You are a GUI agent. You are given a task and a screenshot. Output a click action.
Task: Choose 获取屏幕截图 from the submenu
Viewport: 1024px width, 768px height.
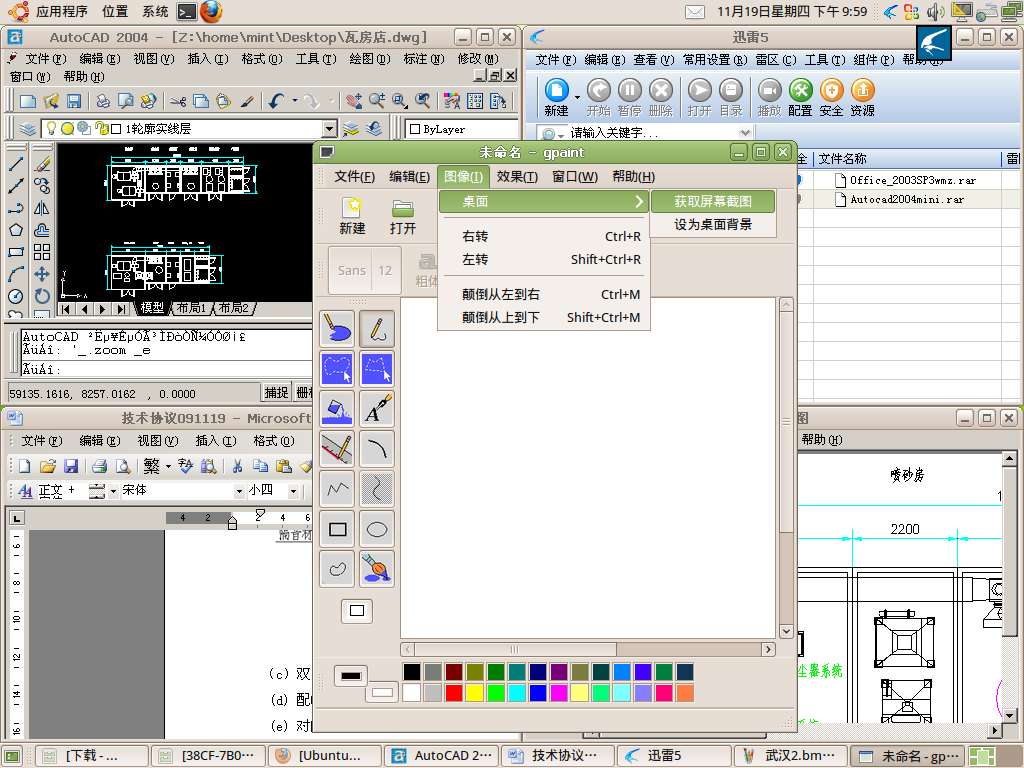coord(713,201)
